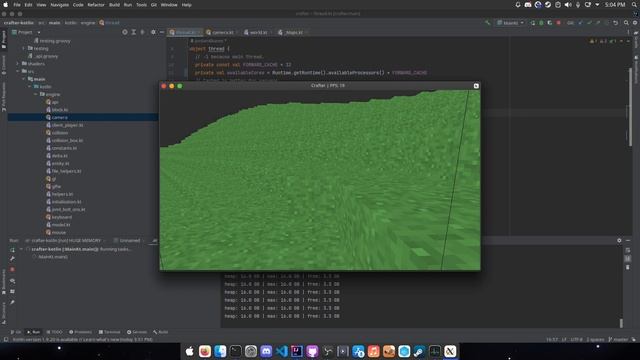Open Git tool window button at bottom
Screen dimensions: 640x360
(x=16, y=332)
